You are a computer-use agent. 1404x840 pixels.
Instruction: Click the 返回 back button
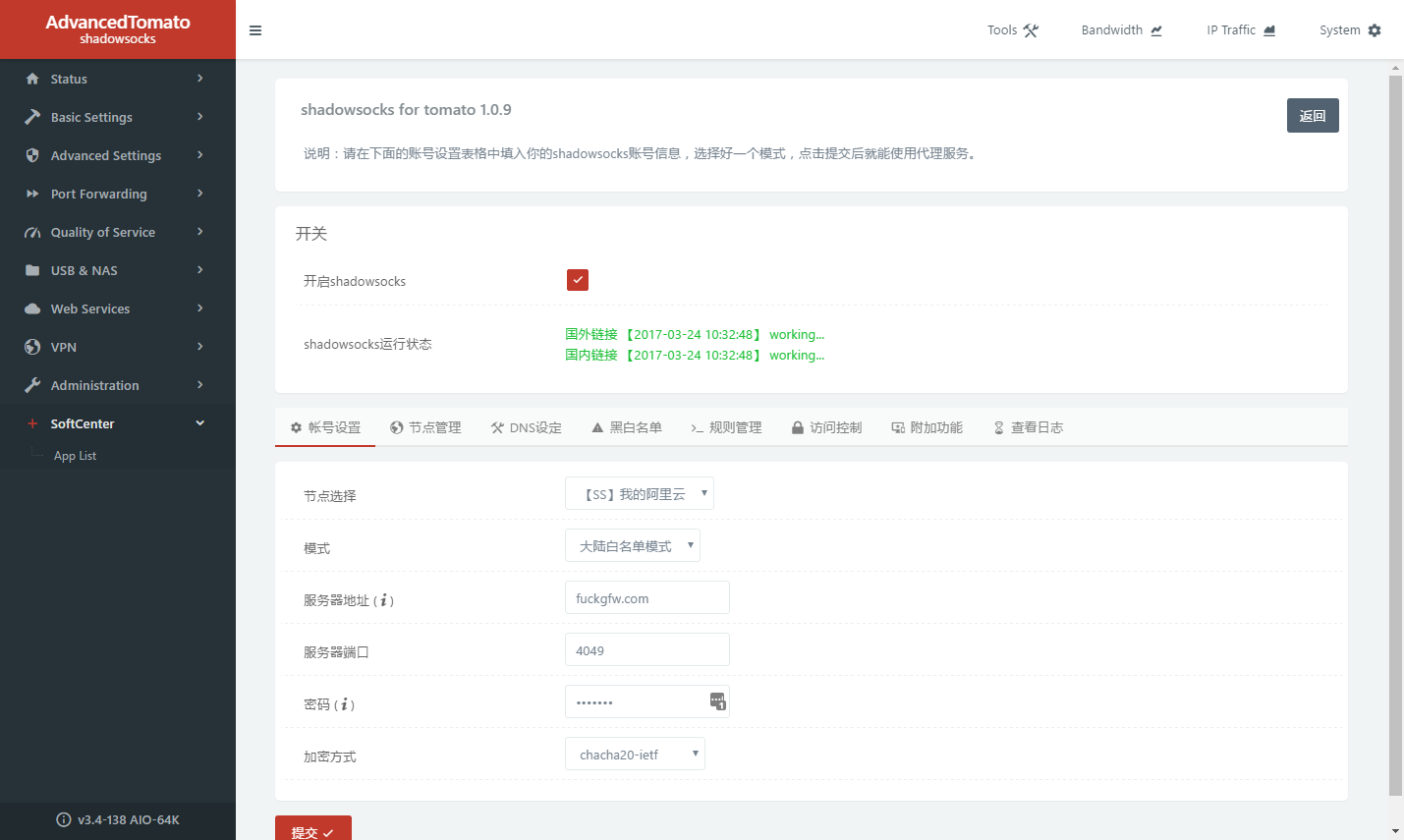coord(1312,116)
